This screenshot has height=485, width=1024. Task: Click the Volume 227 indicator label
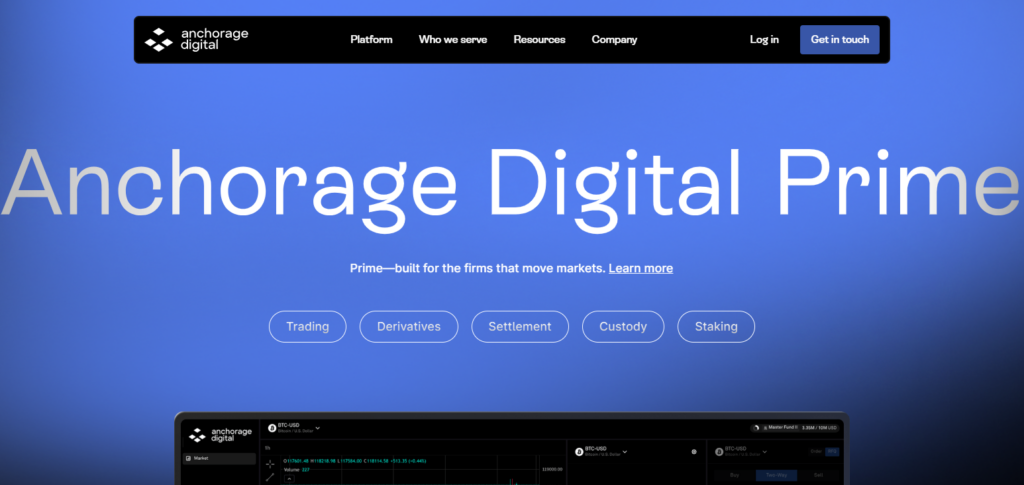pyautogui.click(x=296, y=470)
